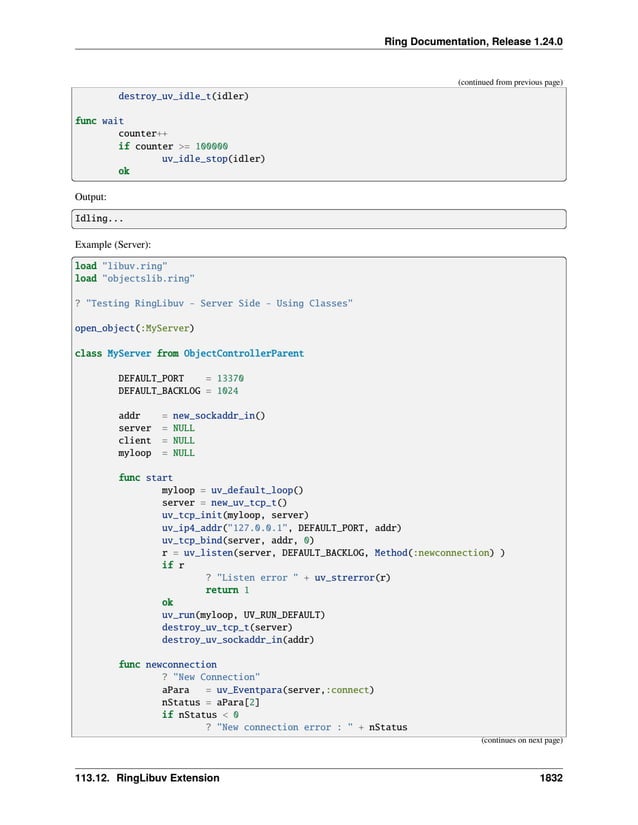The height and width of the screenshot is (825, 638).
Task: Click the "uv_idle_stop(idler)" line
Action: pyautogui.click(x=213, y=158)
